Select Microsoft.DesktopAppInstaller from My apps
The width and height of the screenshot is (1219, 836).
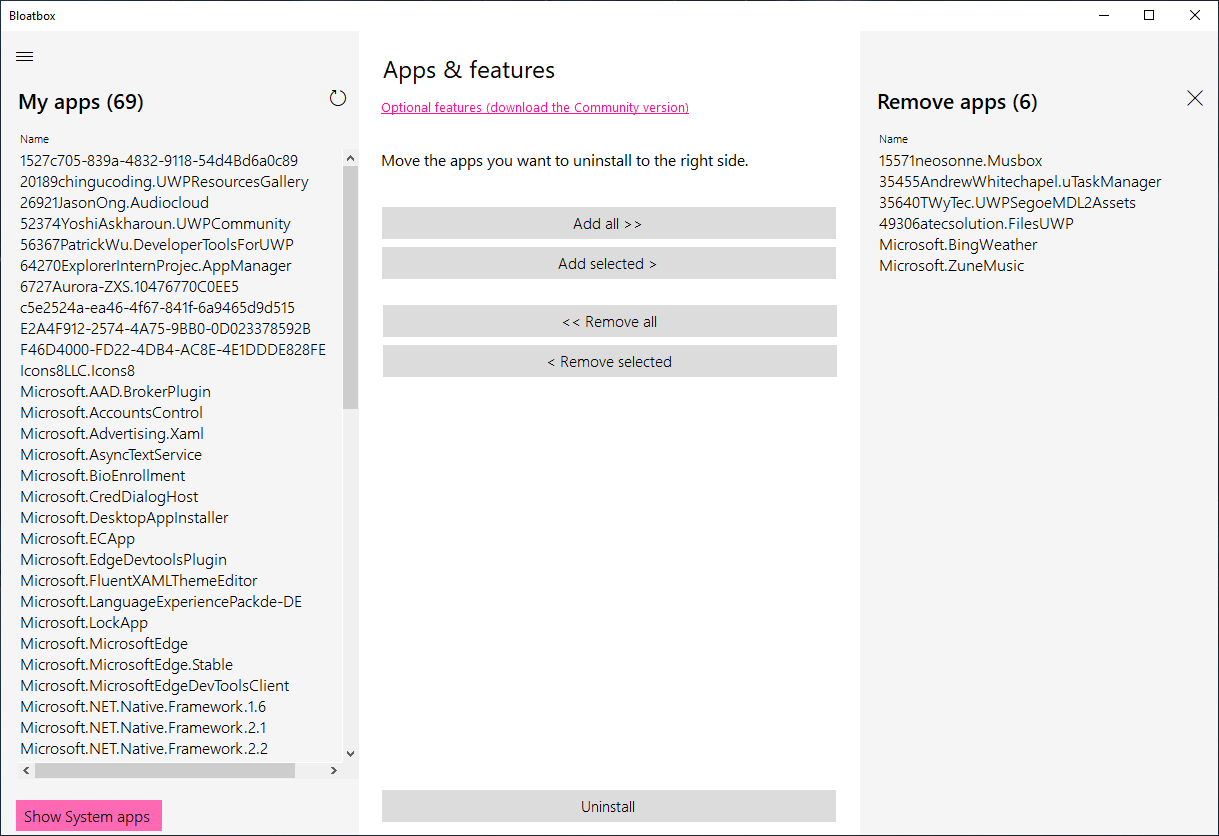point(124,518)
